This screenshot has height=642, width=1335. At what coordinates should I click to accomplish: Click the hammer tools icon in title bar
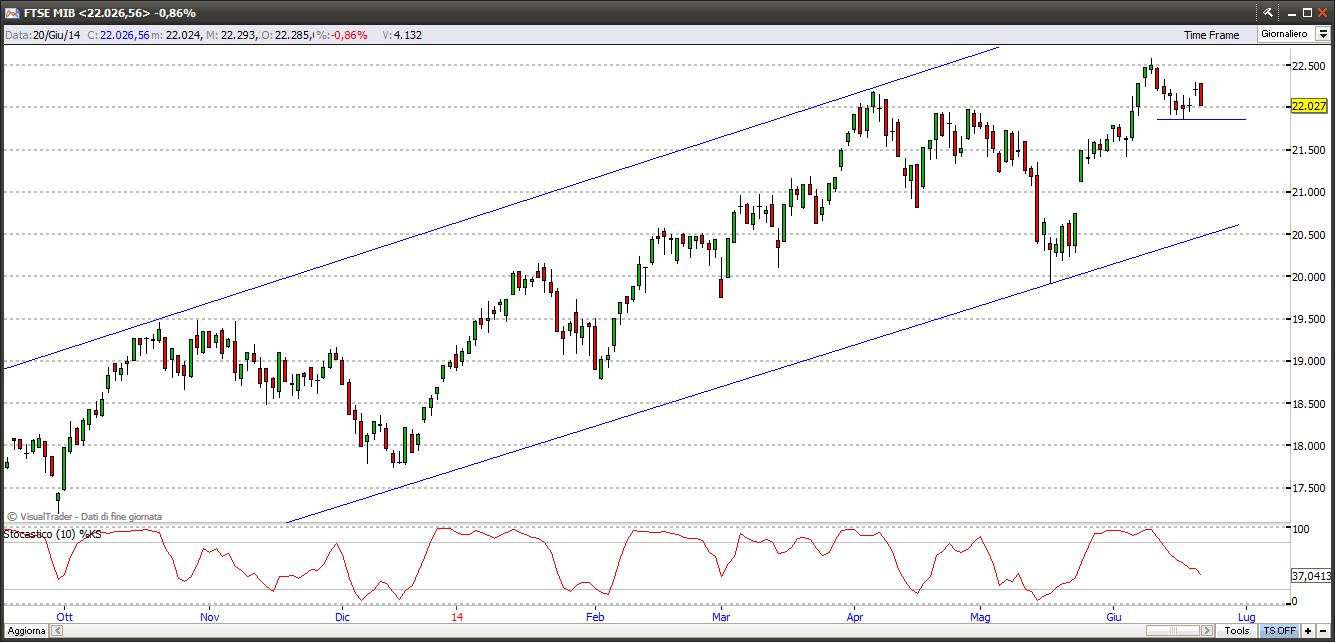tap(1268, 12)
